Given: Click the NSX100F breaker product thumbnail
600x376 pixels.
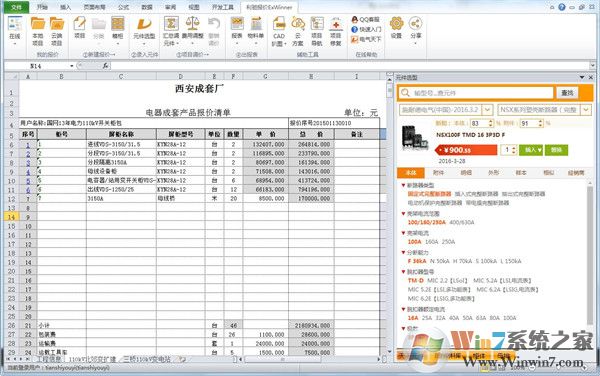Looking at the screenshot, I should tap(414, 138).
